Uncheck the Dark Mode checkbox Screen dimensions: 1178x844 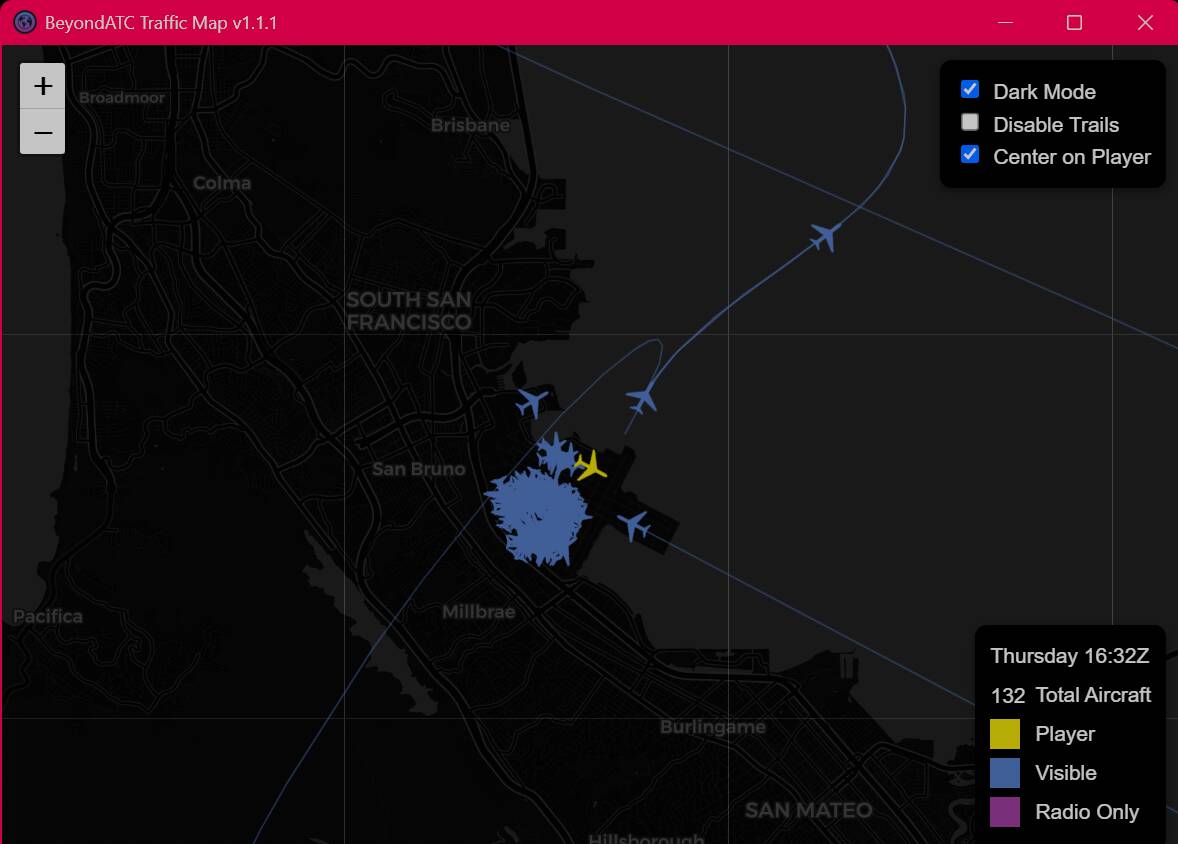pyautogui.click(x=970, y=90)
